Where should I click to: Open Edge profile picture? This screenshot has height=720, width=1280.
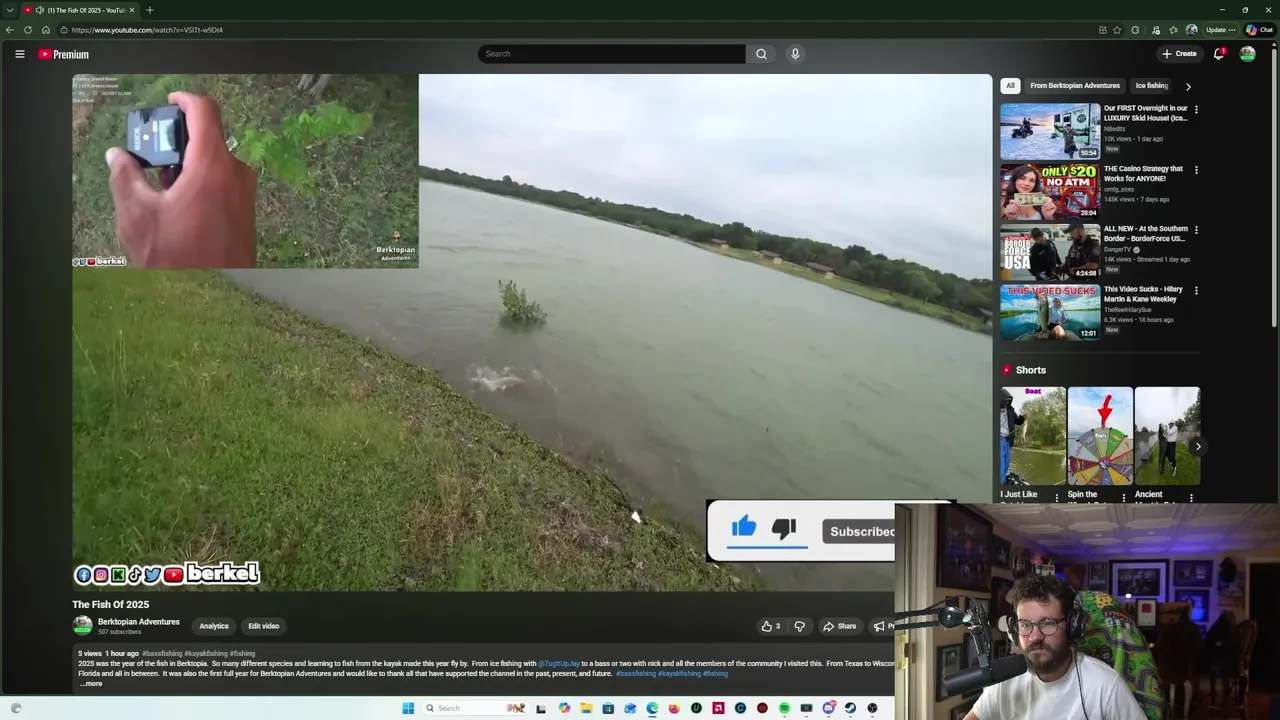pyautogui.click(x=1191, y=30)
